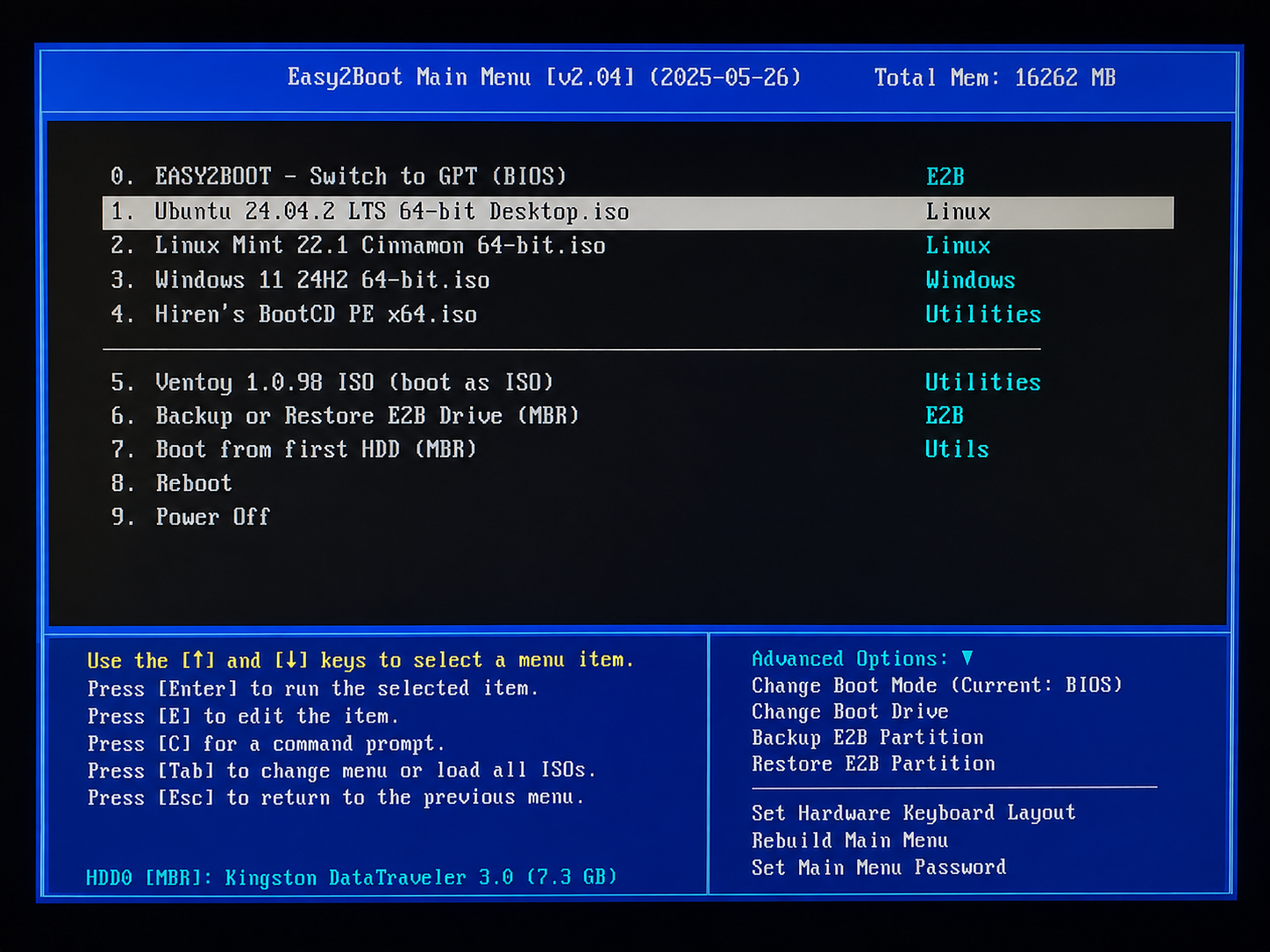Click the Utils tag beside Boot from first HDD
The width and height of the screenshot is (1270, 952).
coord(957,449)
